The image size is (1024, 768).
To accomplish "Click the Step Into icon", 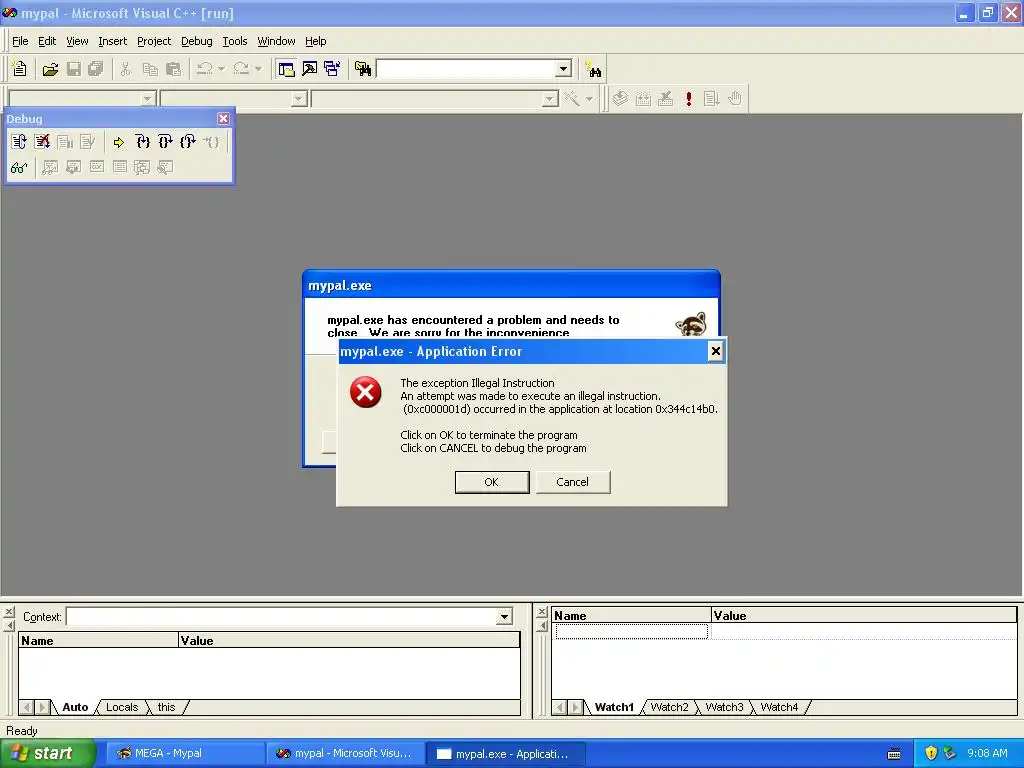I will tap(142, 141).
